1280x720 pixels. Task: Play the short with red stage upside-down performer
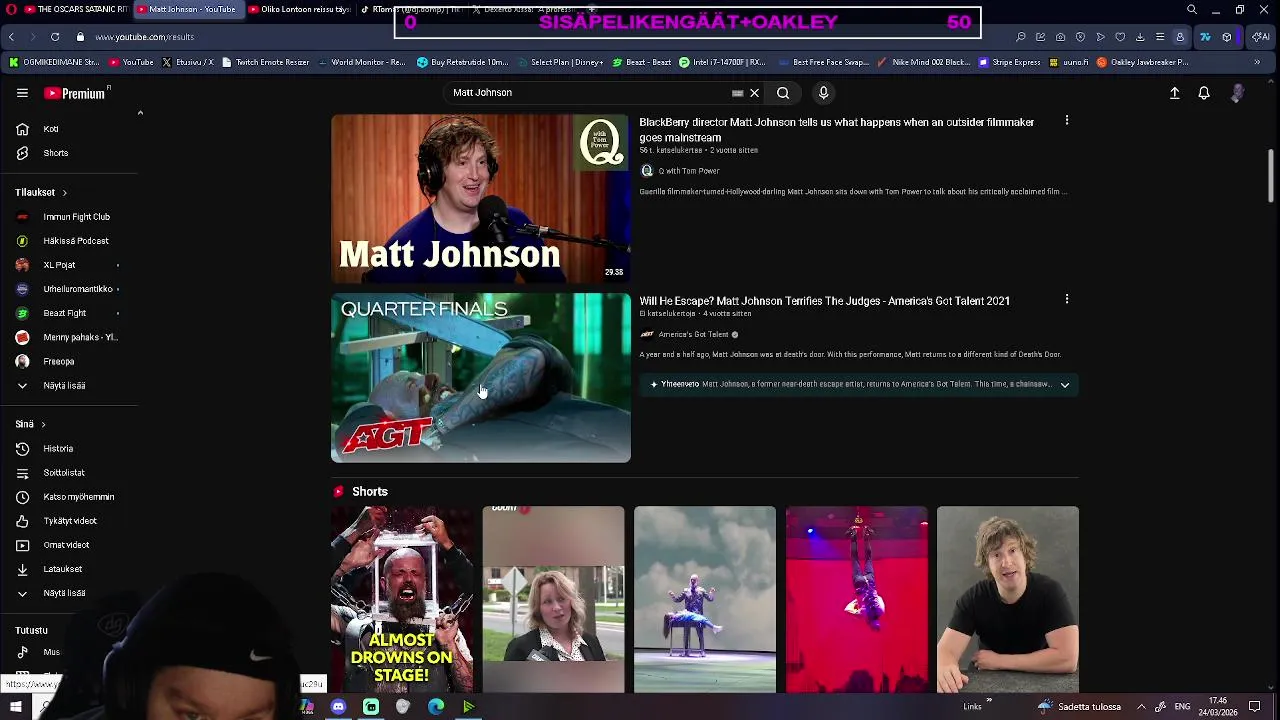(856, 599)
